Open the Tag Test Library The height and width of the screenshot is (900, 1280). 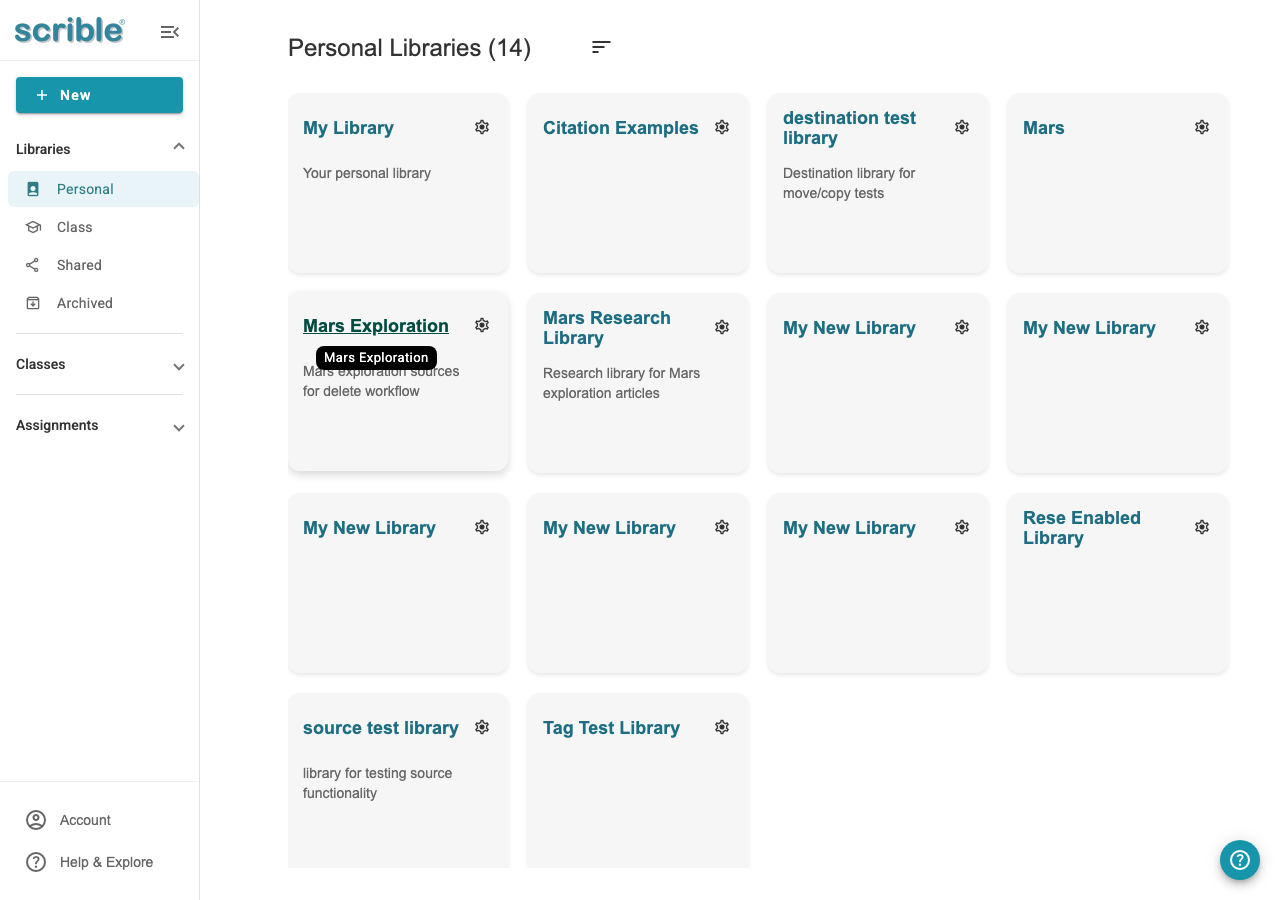[x=611, y=728]
